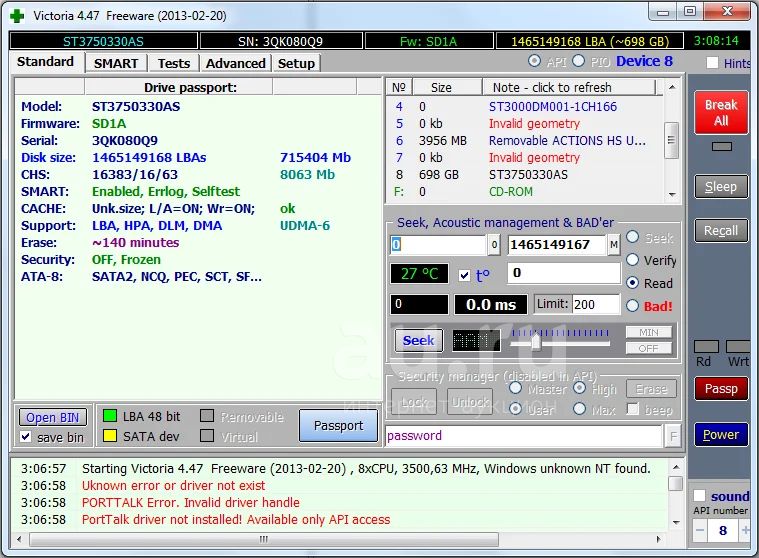Click the AAM MIN button

(x=649, y=332)
